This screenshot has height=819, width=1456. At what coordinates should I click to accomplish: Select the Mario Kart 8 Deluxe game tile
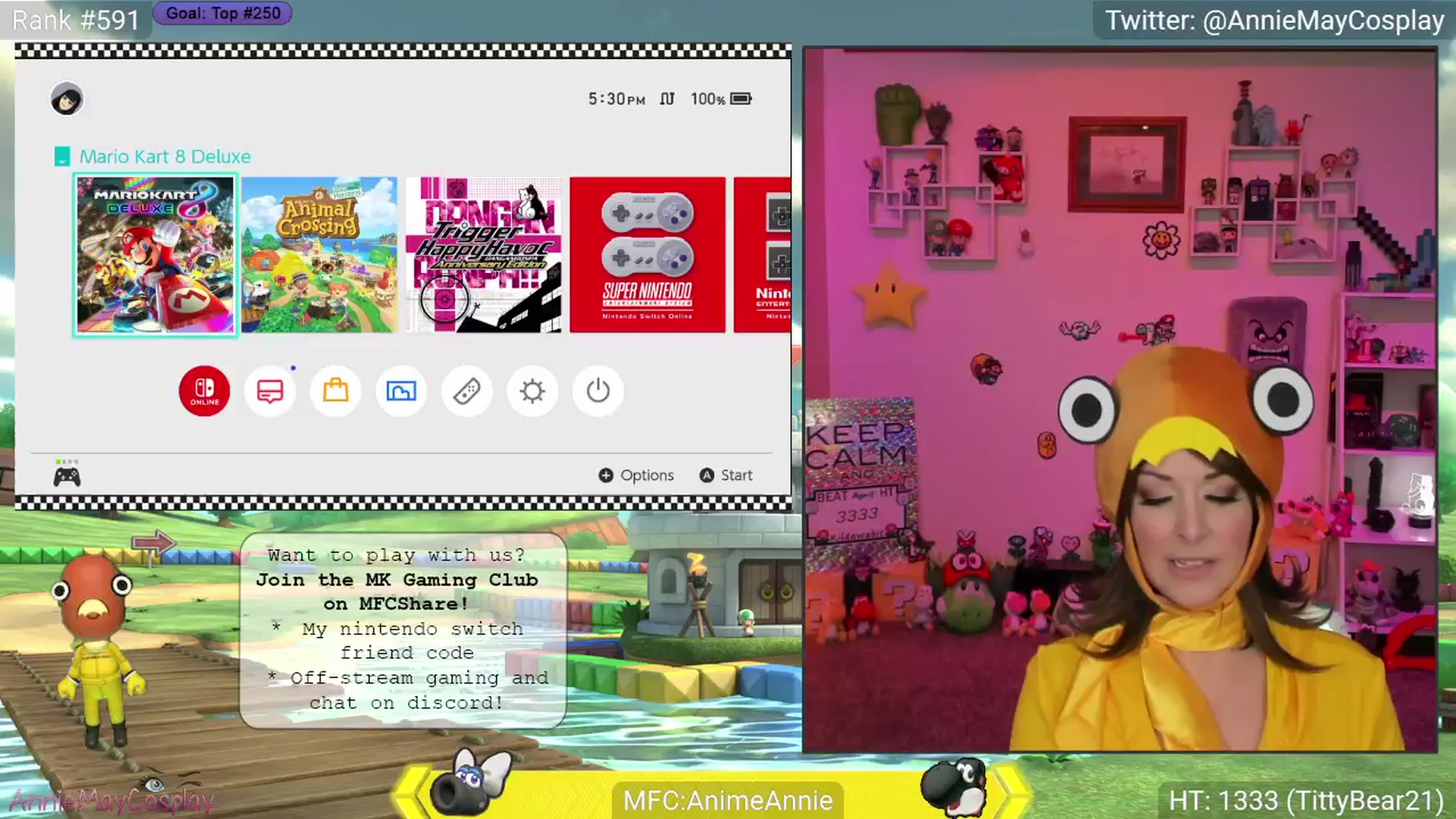point(155,255)
